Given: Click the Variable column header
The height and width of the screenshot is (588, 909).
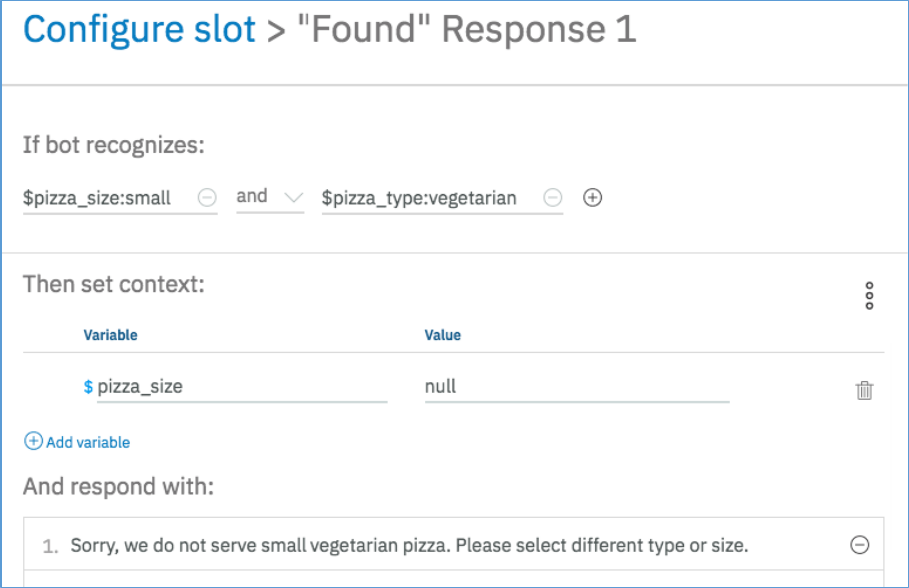Looking at the screenshot, I should [110, 335].
